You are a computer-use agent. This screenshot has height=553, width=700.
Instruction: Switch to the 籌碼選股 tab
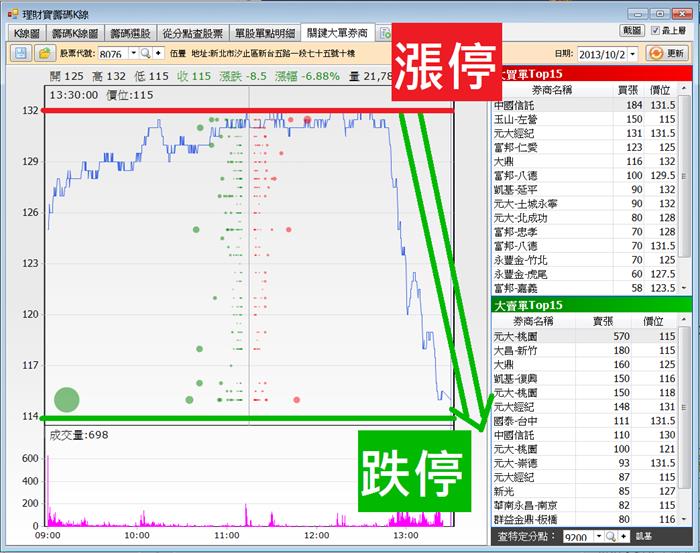(x=130, y=33)
